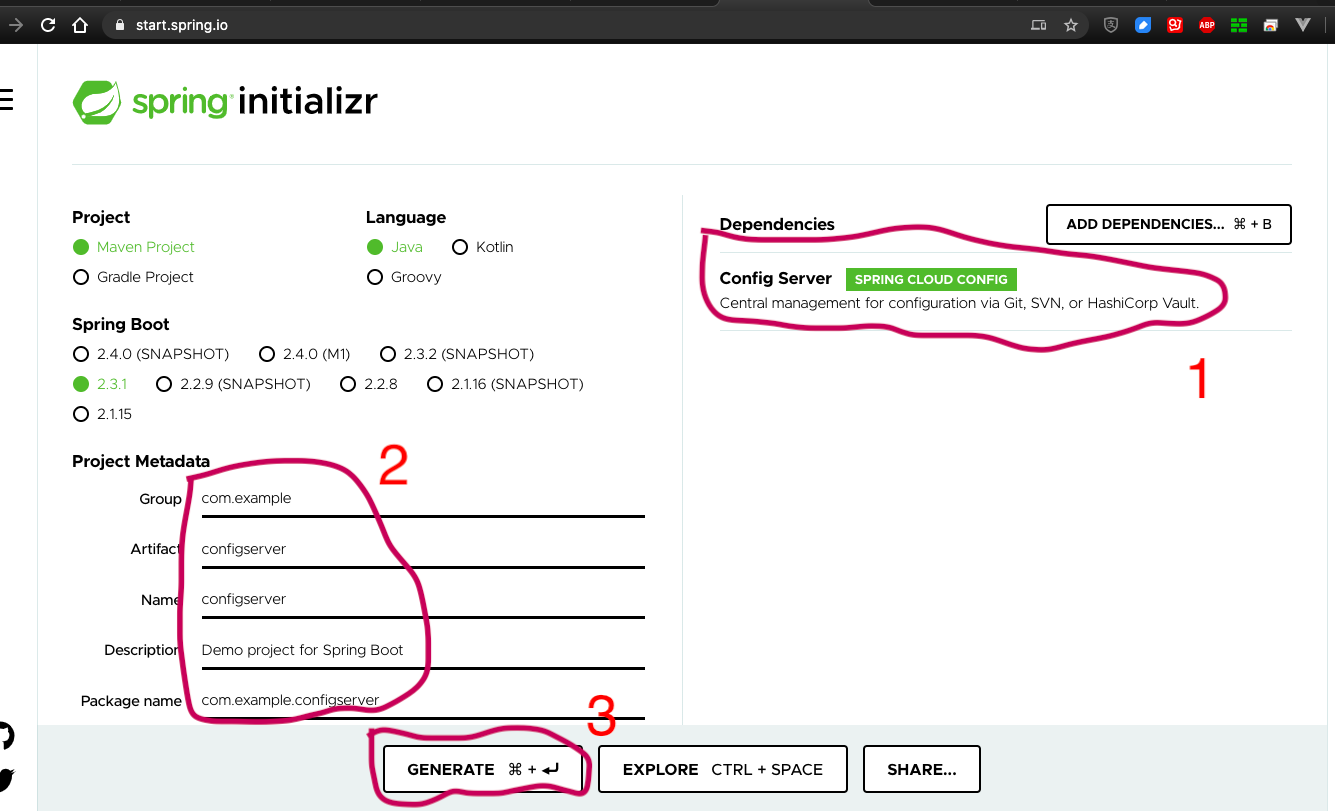Select Spring Boot 2.4.0 (SNAPSHOT)

151,354
